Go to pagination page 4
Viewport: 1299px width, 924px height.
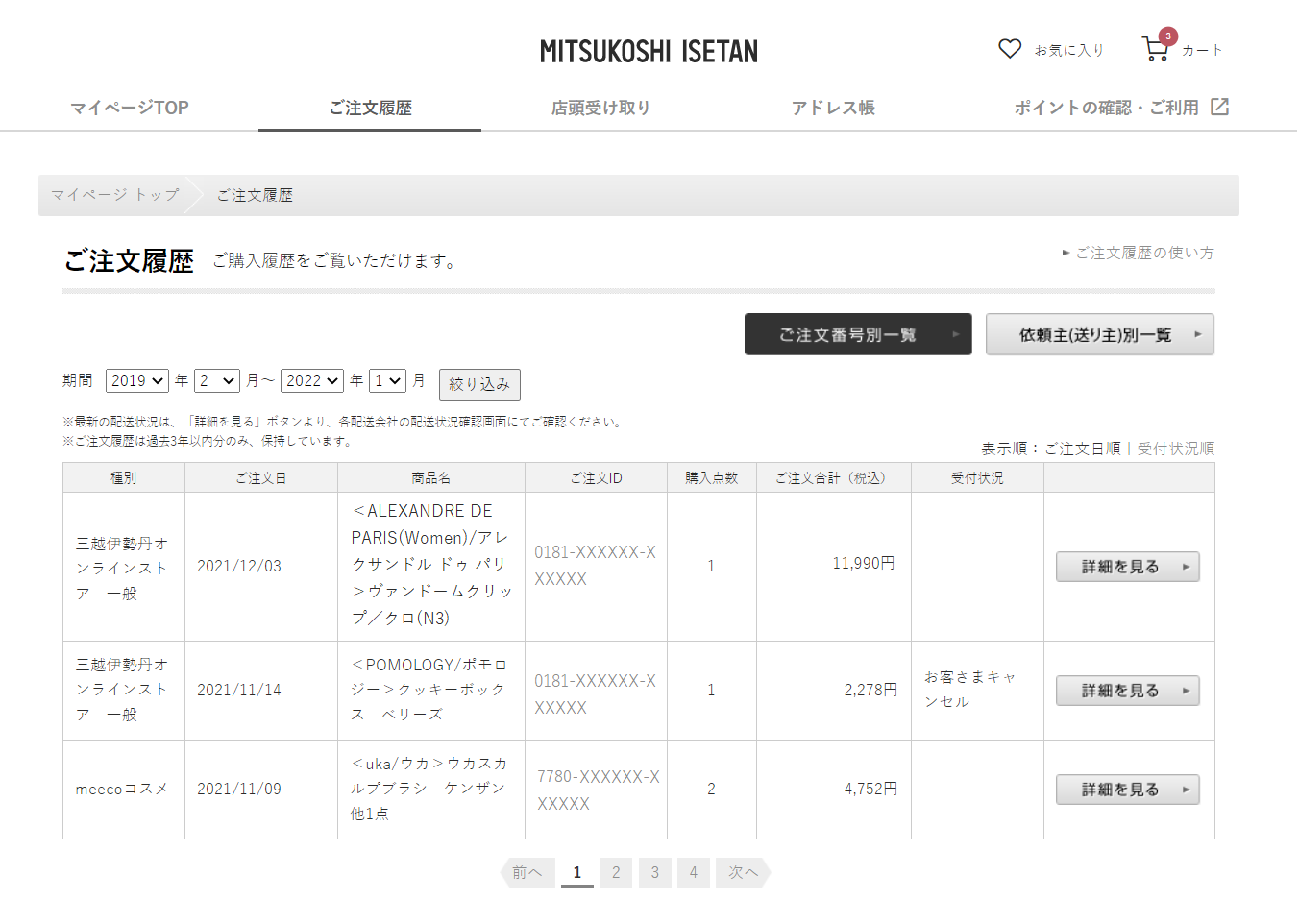click(694, 872)
